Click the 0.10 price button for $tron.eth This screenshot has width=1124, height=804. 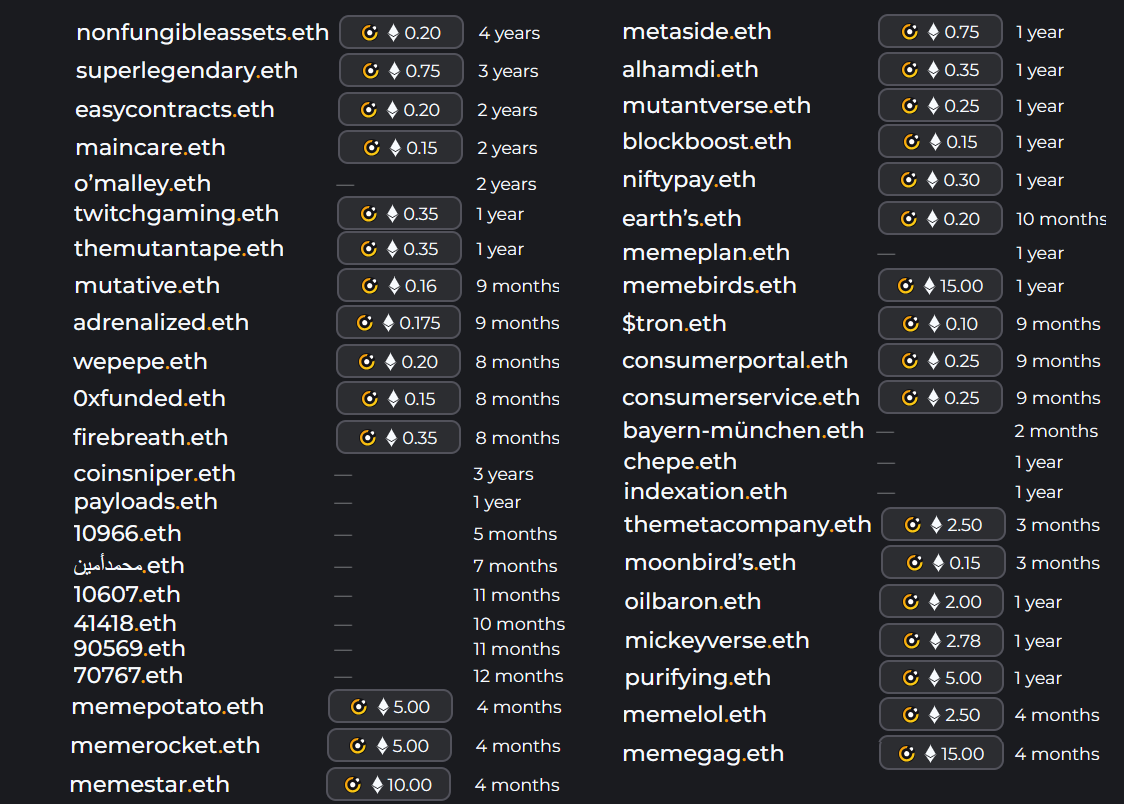(x=940, y=324)
